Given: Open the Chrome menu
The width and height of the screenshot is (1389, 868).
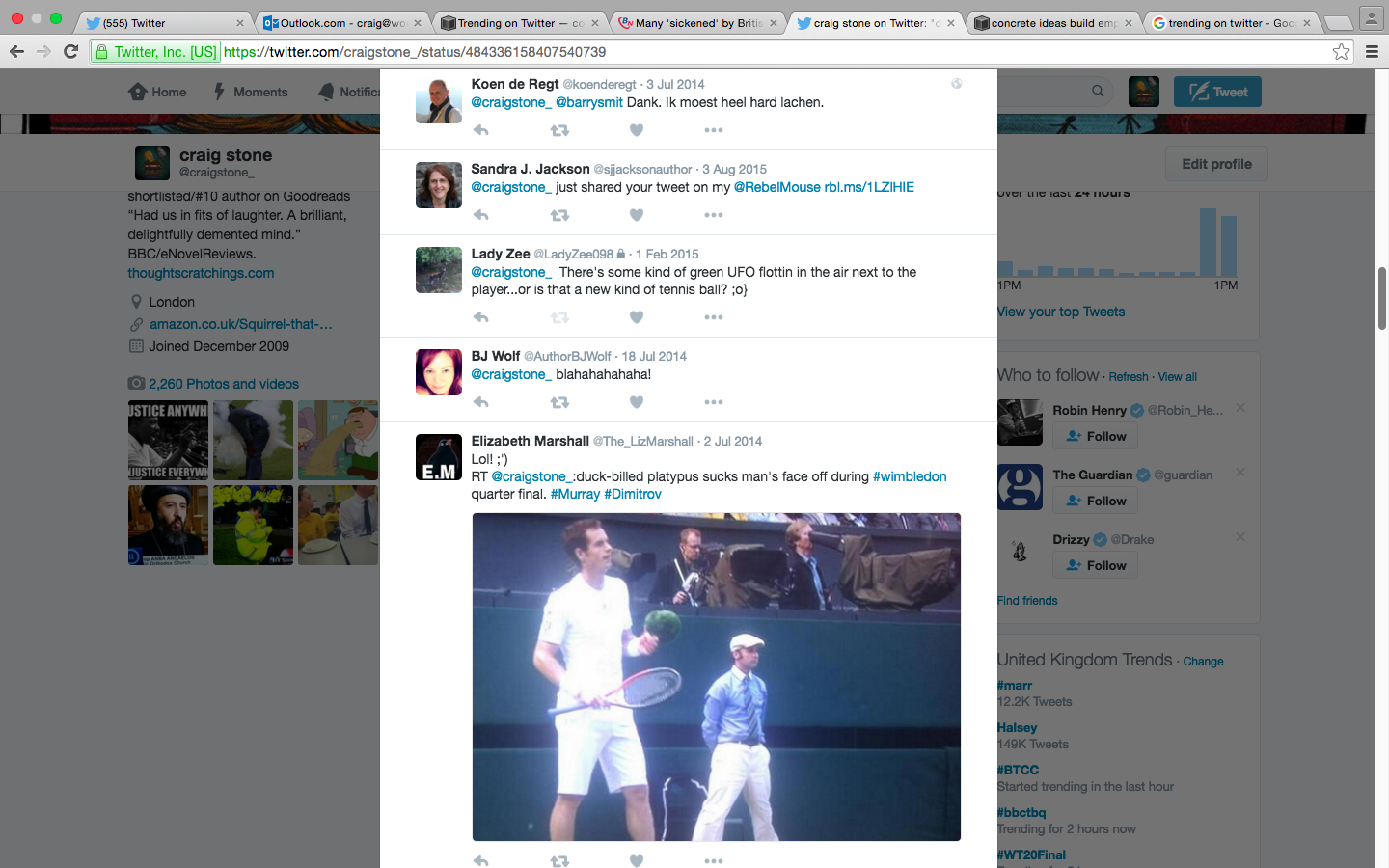Looking at the screenshot, I should coord(1372,51).
